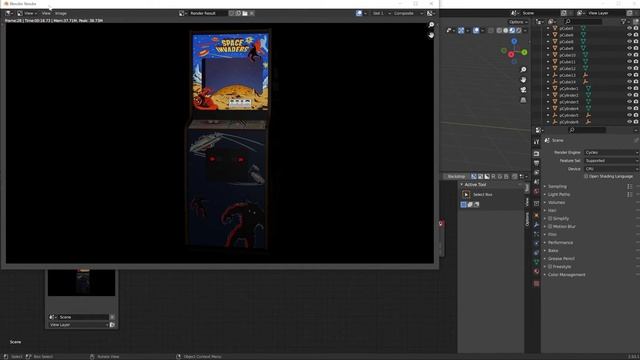
Task: Open the Render properties tab icon
Action: pos(536,154)
